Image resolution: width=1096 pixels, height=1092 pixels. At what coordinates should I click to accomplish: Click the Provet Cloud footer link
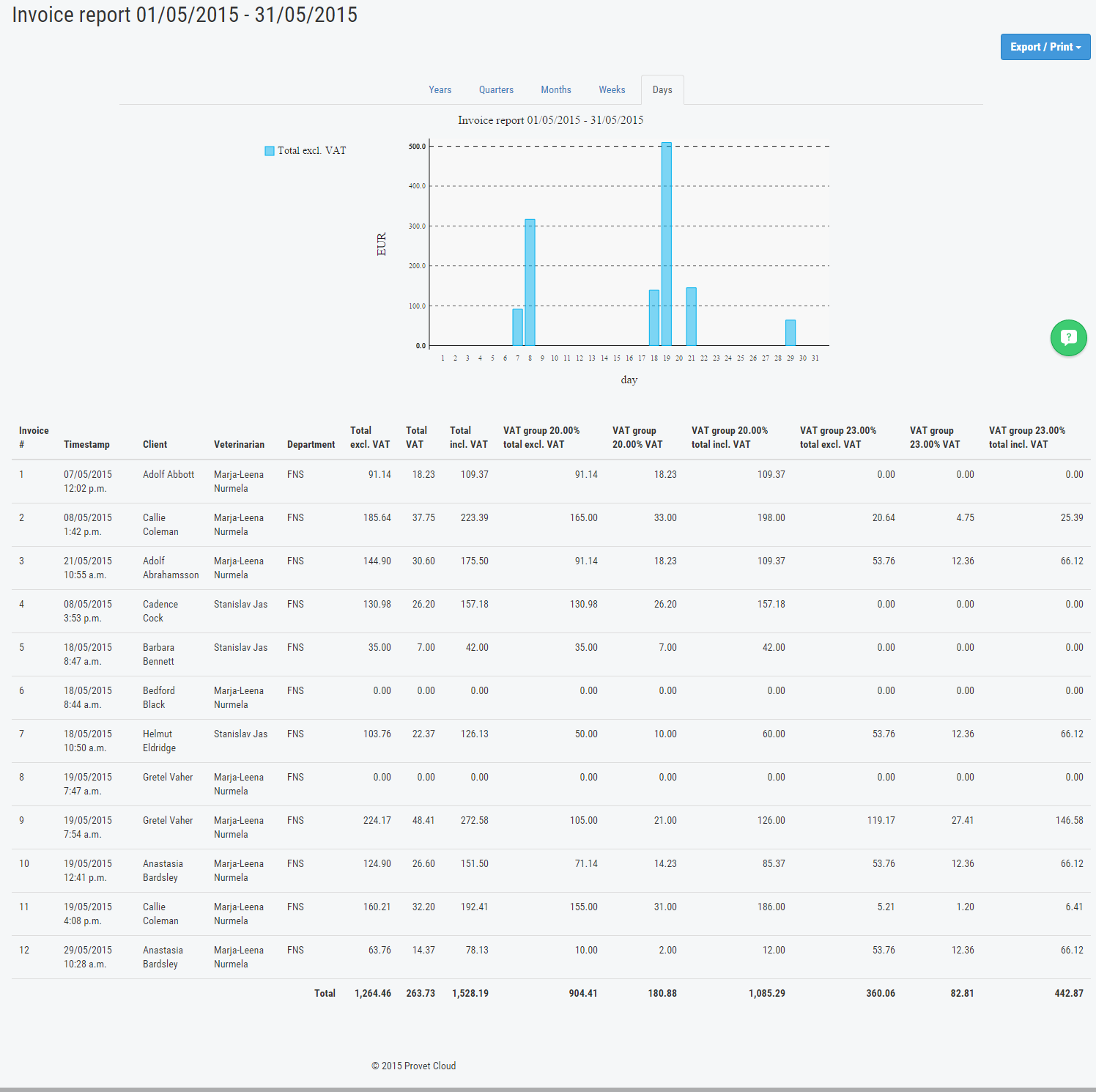click(429, 1066)
